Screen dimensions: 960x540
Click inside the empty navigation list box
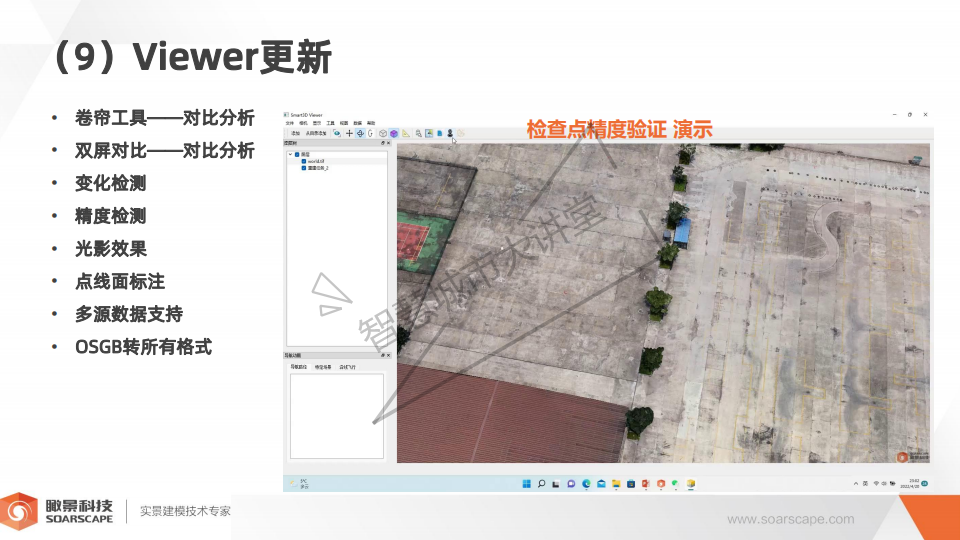click(x=337, y=416)
